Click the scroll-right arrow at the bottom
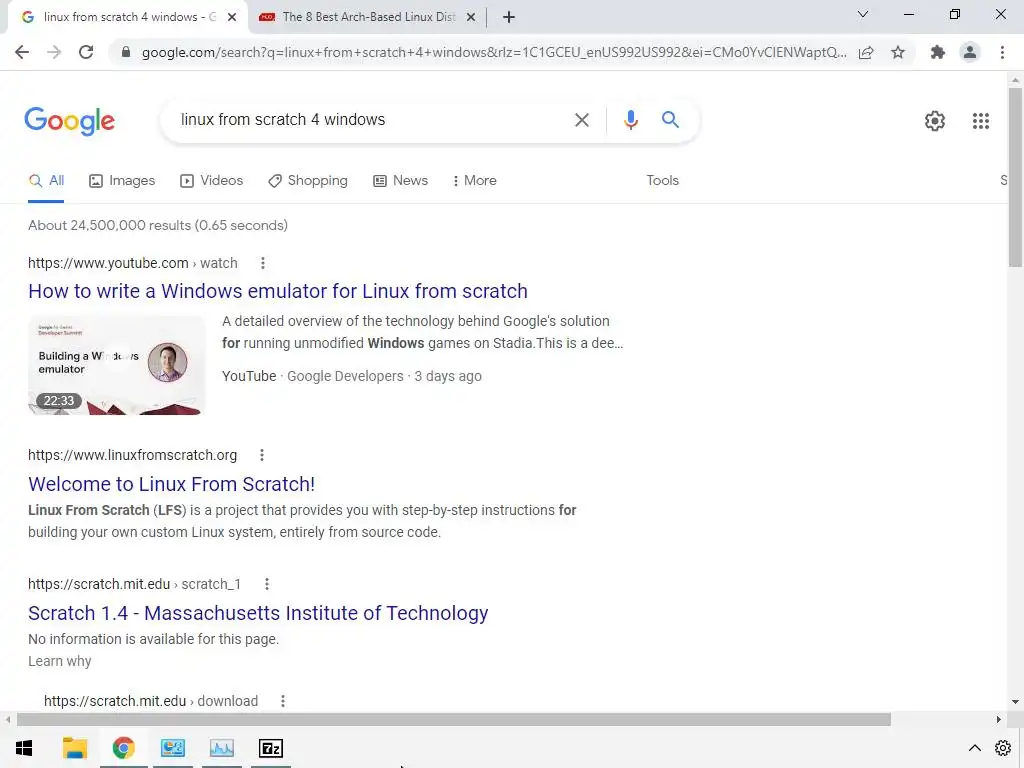The height and width of the screenshot is (768, 1024). click(x=999, y=719)
